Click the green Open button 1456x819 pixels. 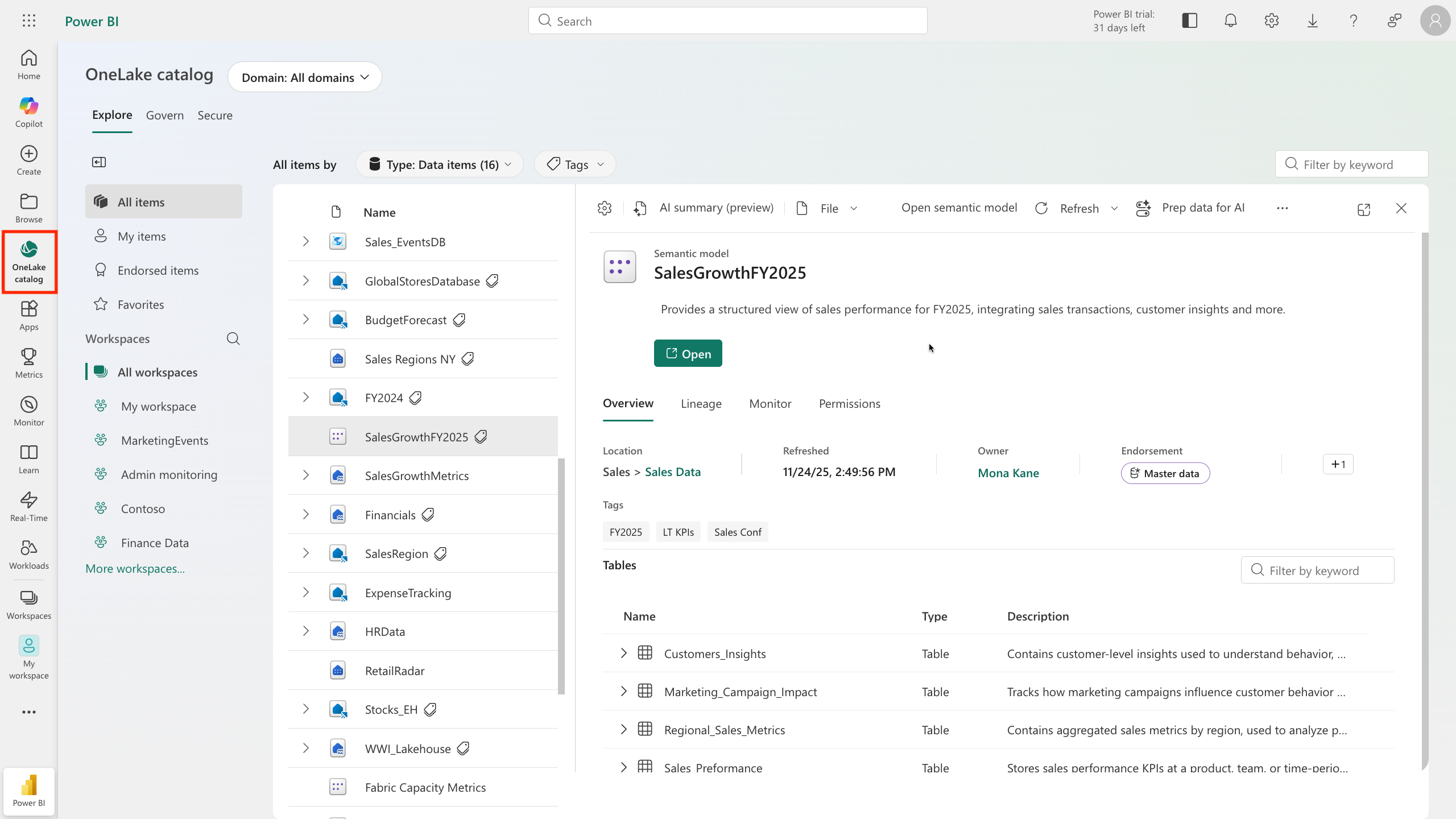tap(688, 353)
